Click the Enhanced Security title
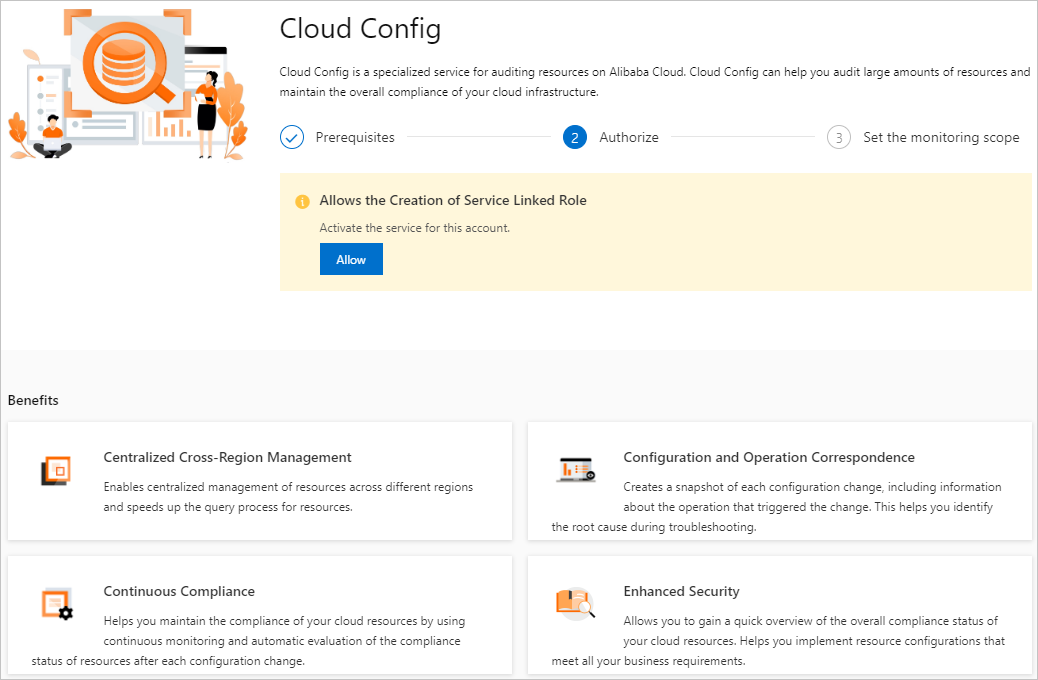Image resolution: width=1038 pixels, height=680 pixels. pyautogui.click(x=681, y=591)
